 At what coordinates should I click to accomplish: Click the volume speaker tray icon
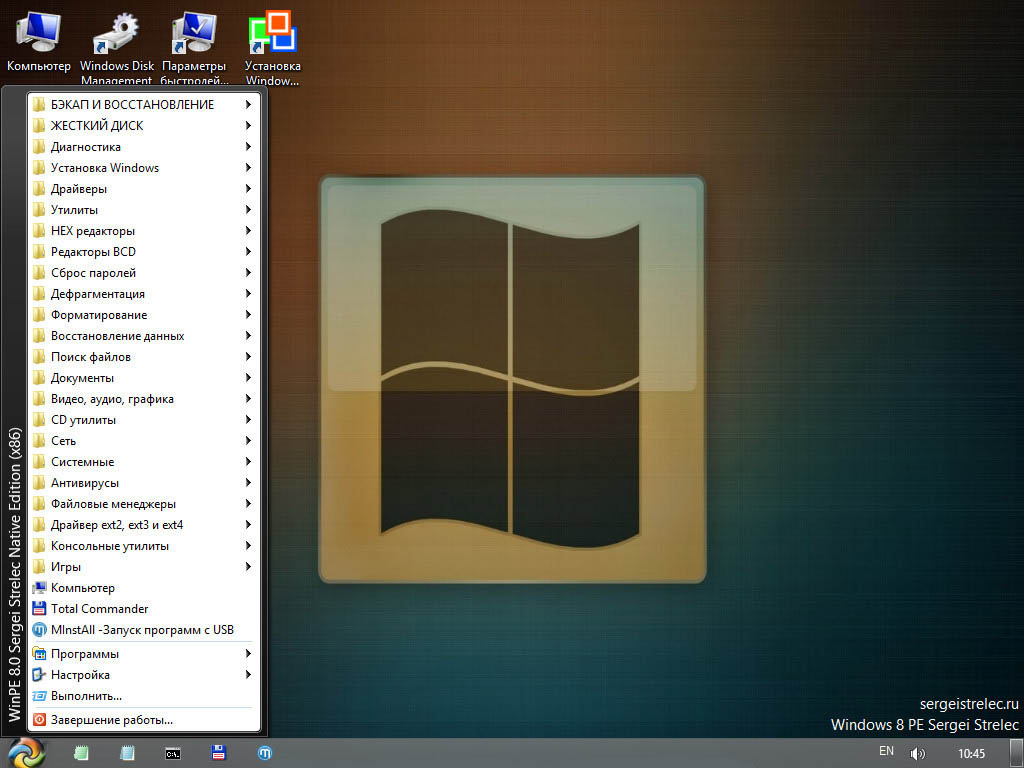coord(918,754)
